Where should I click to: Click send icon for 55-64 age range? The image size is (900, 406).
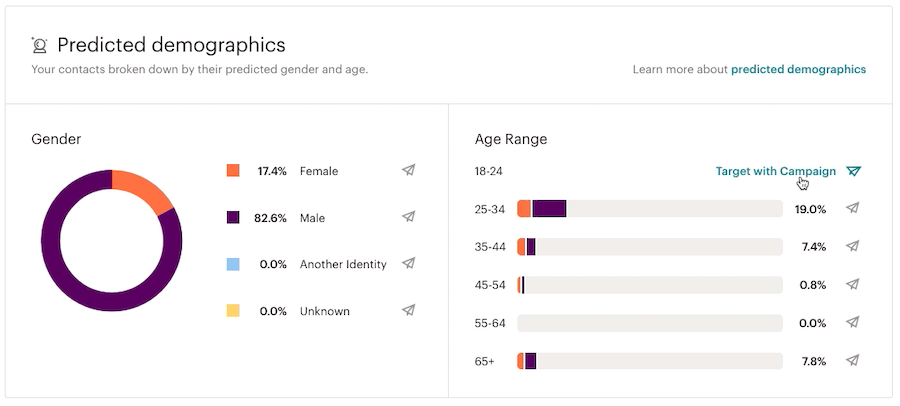pyautogui.click(x=852, y=322)
